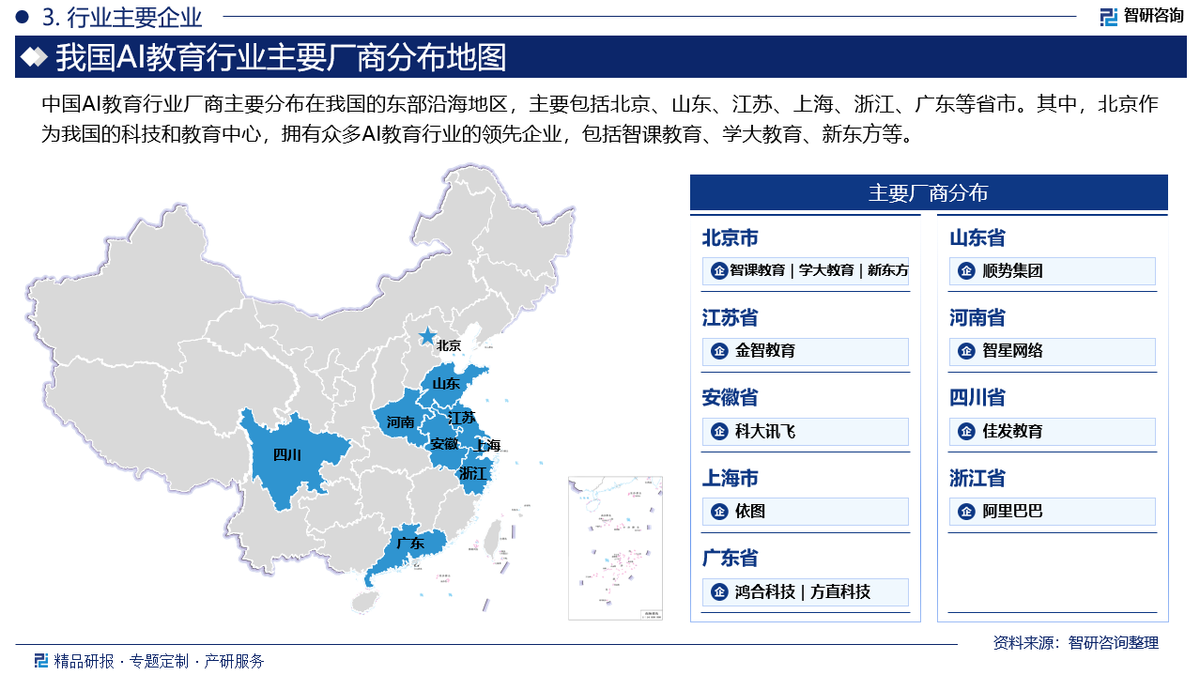Click the diamond icon before the map title
The height and width of the screenshot is (673, 1200).
coord(34,57)
